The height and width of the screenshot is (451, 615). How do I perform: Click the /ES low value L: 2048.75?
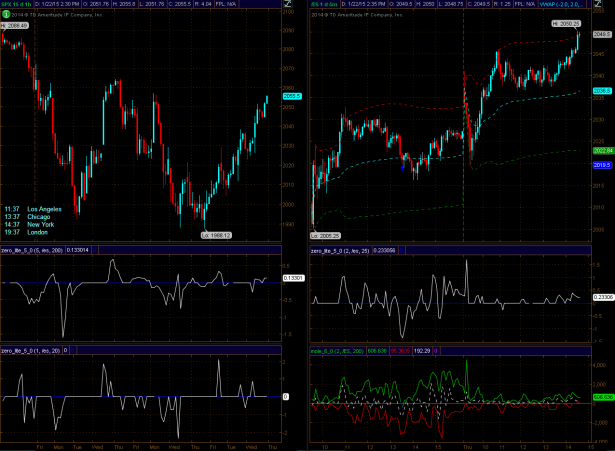click(x=450, y=4)
